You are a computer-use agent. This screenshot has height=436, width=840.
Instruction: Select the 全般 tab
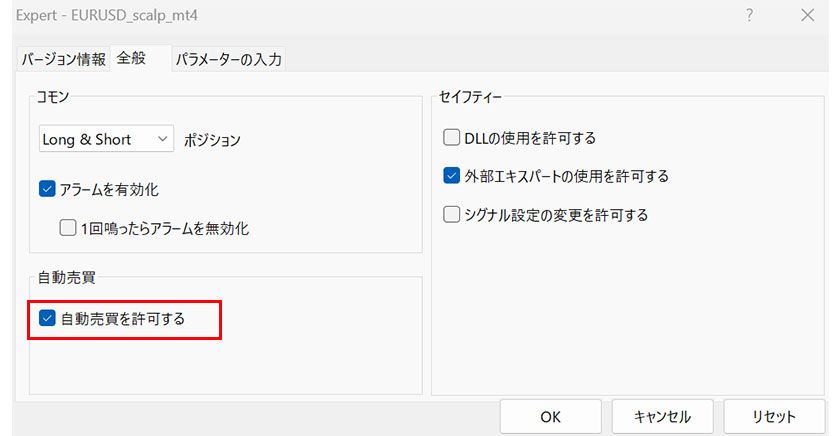click(131, 58)
